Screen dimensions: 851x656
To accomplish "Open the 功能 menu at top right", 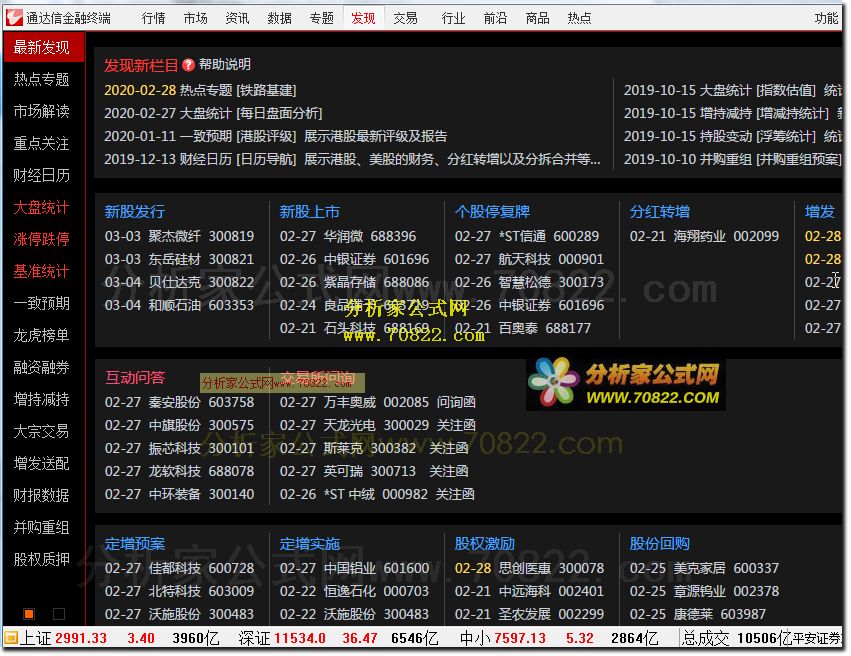I will 827,18.
